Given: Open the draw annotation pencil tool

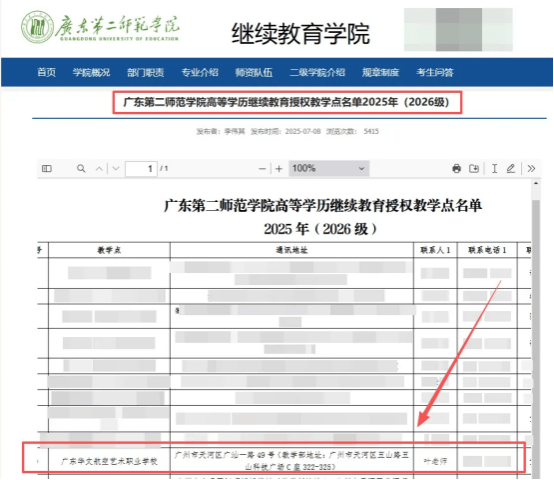Looking at the screenshot, I should pos(511,168).
